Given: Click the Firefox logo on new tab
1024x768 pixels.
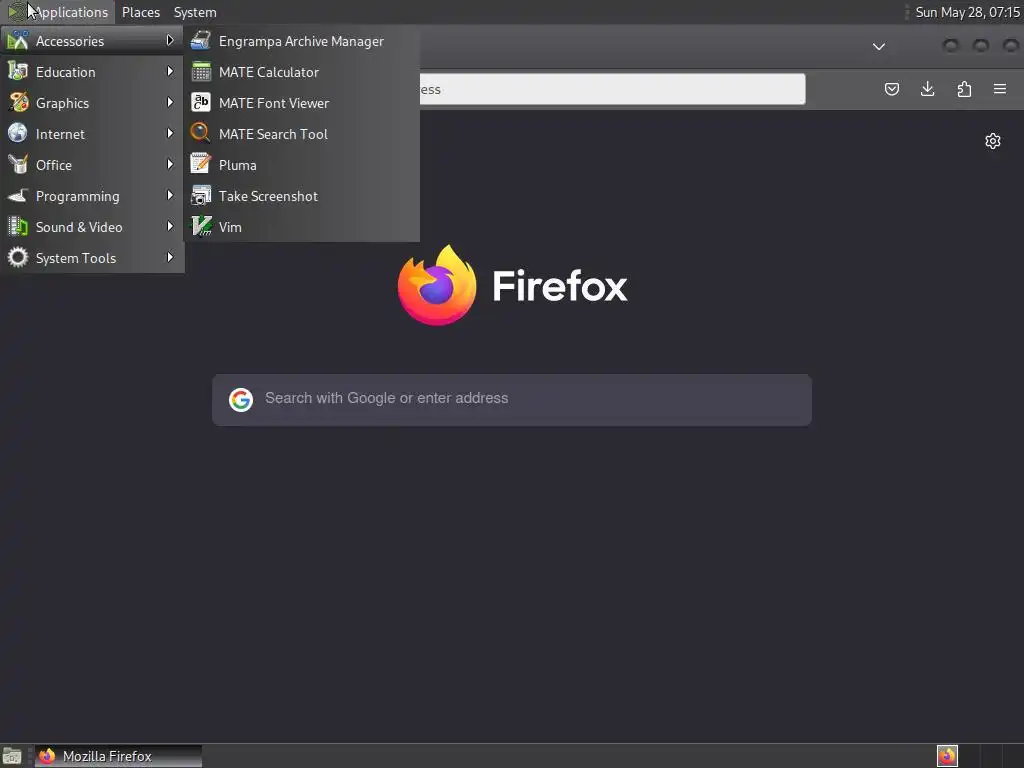Looking at the screenshot, I should tap(437, 285).
